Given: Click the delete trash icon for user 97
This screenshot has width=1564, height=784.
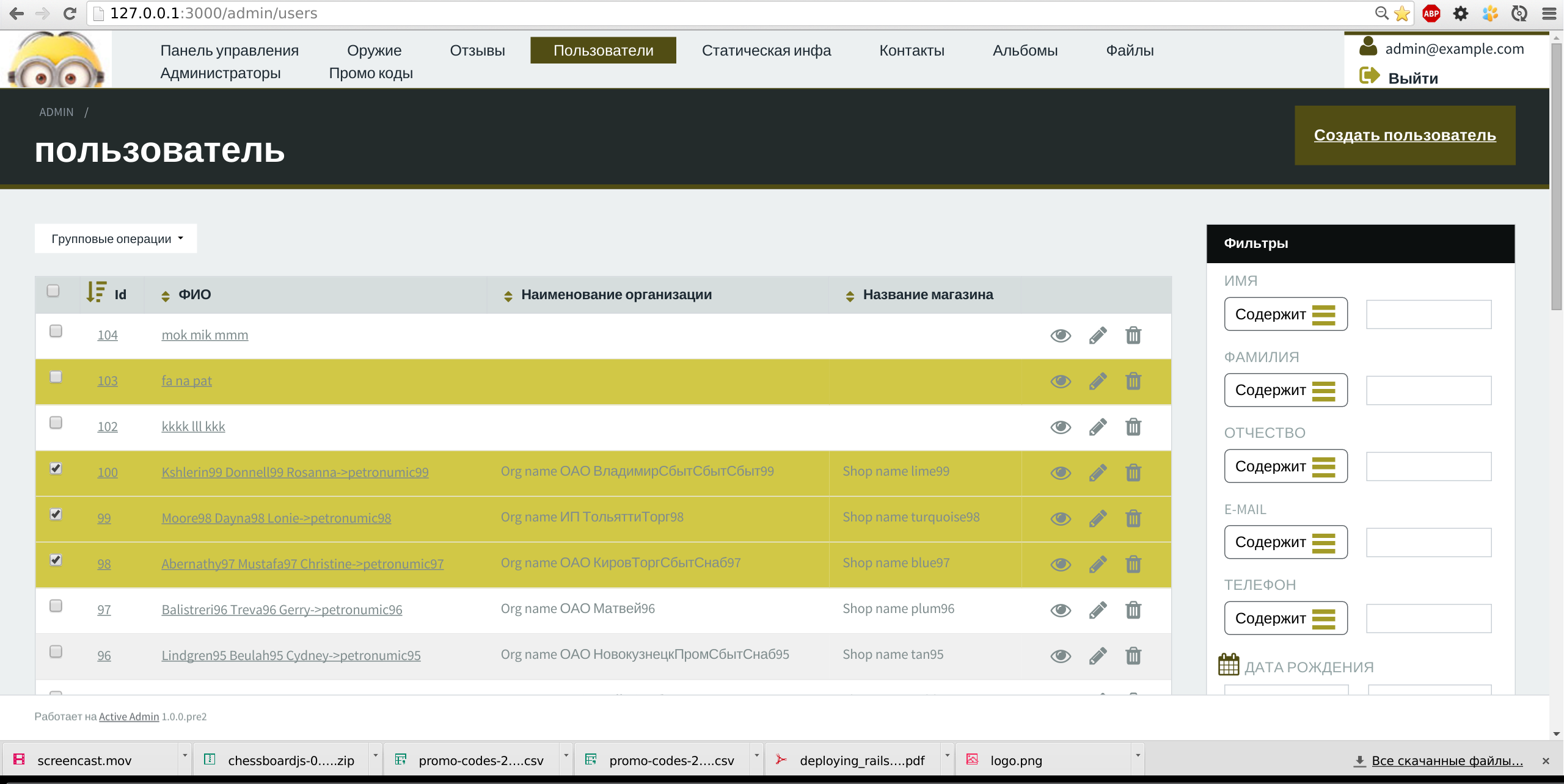Looking at the screenshot, I should pyautogui.click(x=1133, y=609).
